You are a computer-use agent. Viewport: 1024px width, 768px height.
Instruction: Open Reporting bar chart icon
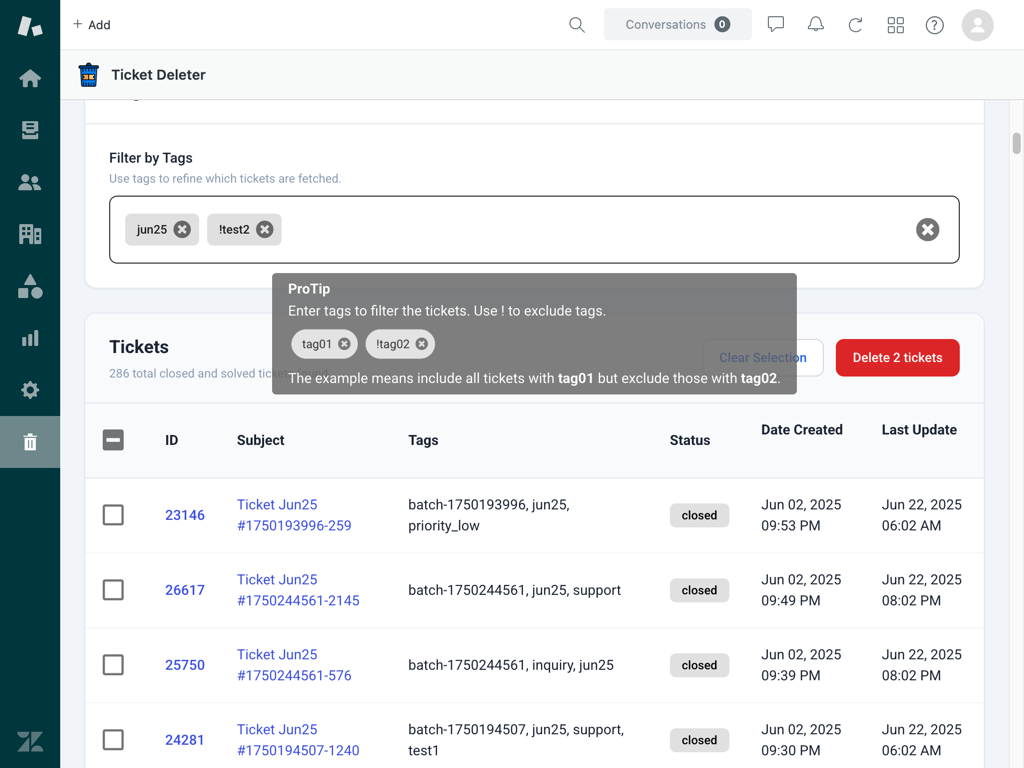pos(30,338)
